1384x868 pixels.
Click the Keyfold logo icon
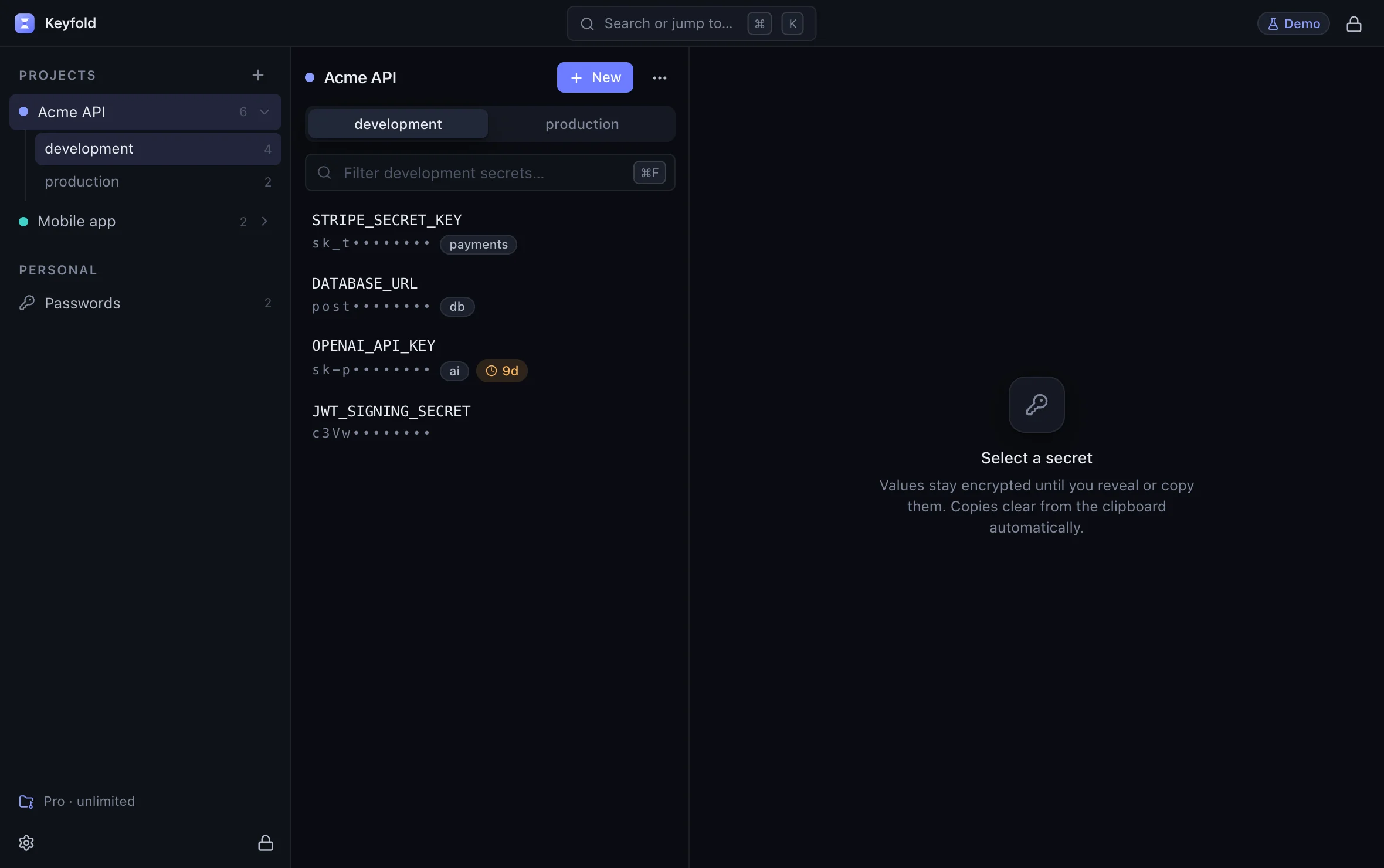coord(24,23)
